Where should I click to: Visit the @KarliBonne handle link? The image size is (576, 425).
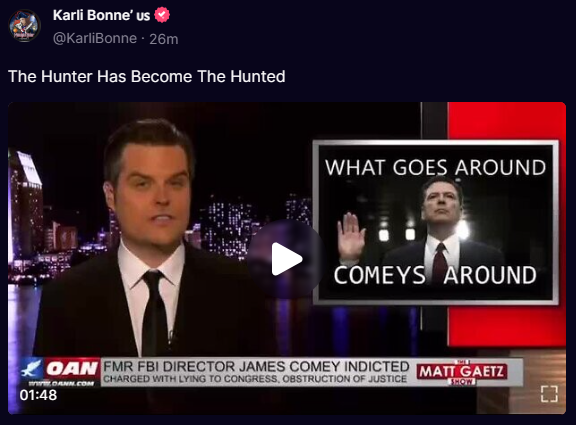point(95,39)
